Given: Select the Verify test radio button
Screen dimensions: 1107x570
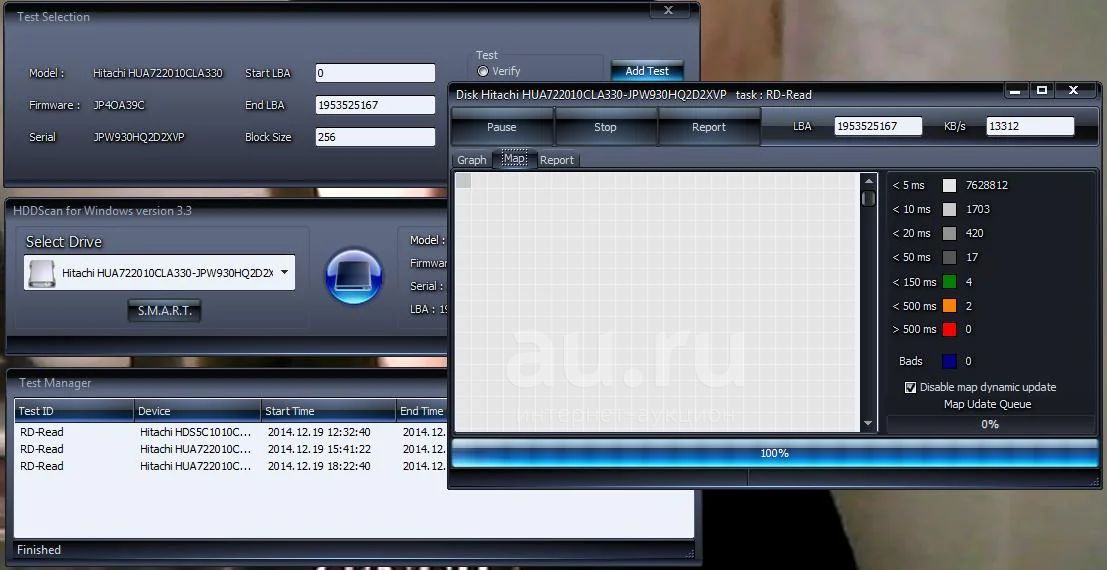Looking at the screenshot, I should (483, 71).
